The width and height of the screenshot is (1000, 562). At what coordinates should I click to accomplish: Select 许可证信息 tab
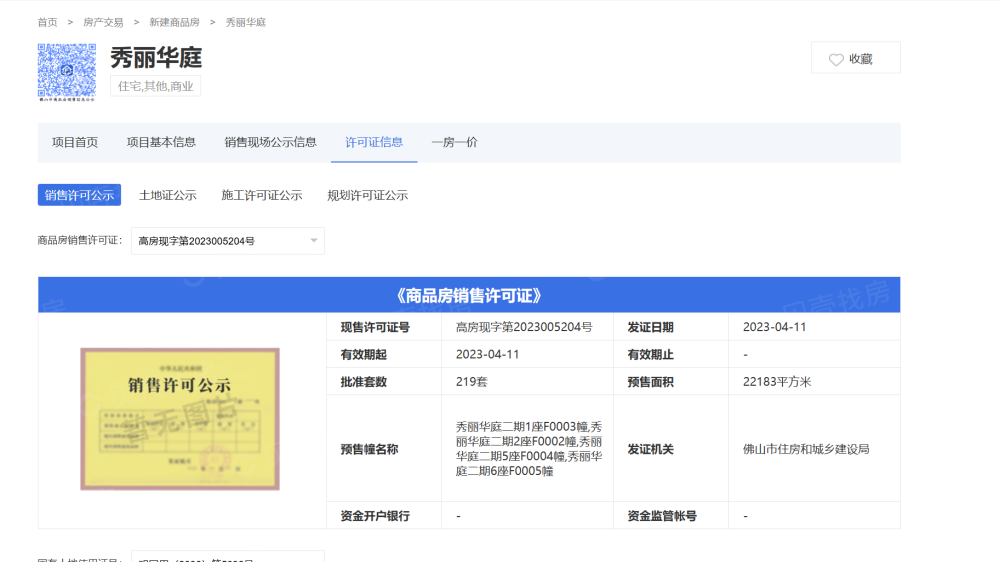coord(374,142)
